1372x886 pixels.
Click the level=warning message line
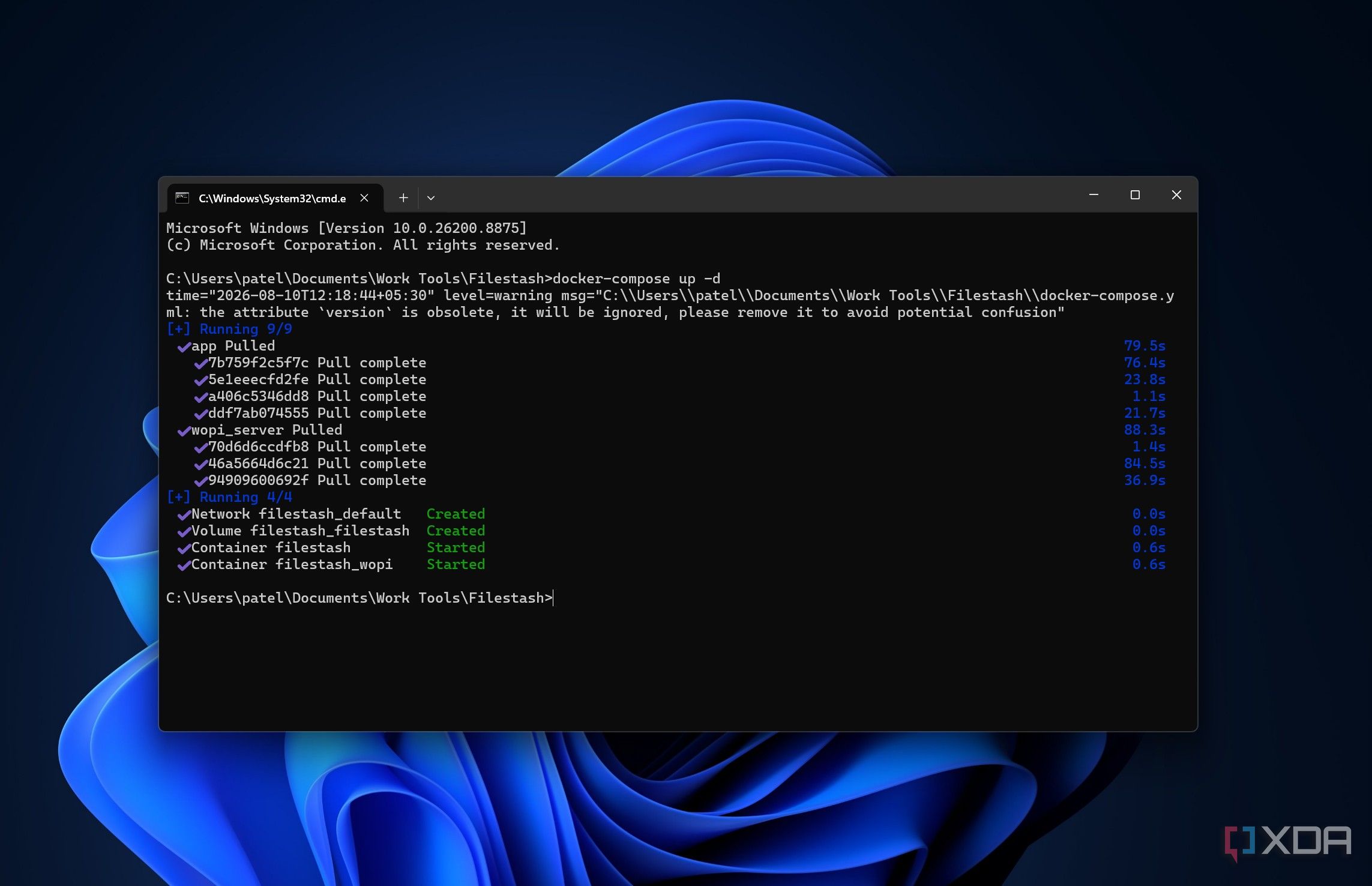coord(670,304)
